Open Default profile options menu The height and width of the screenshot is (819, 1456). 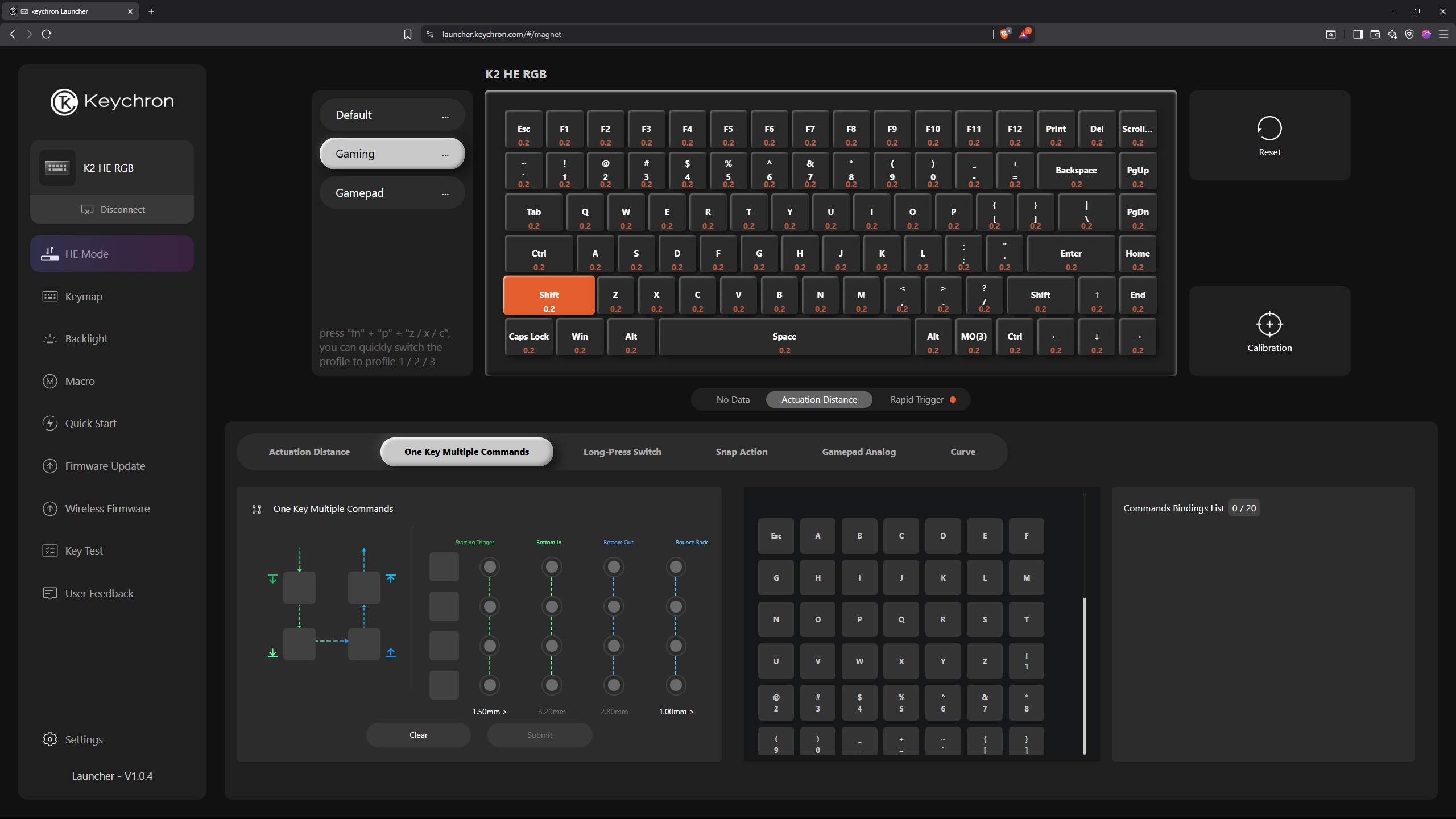(445, 116)
